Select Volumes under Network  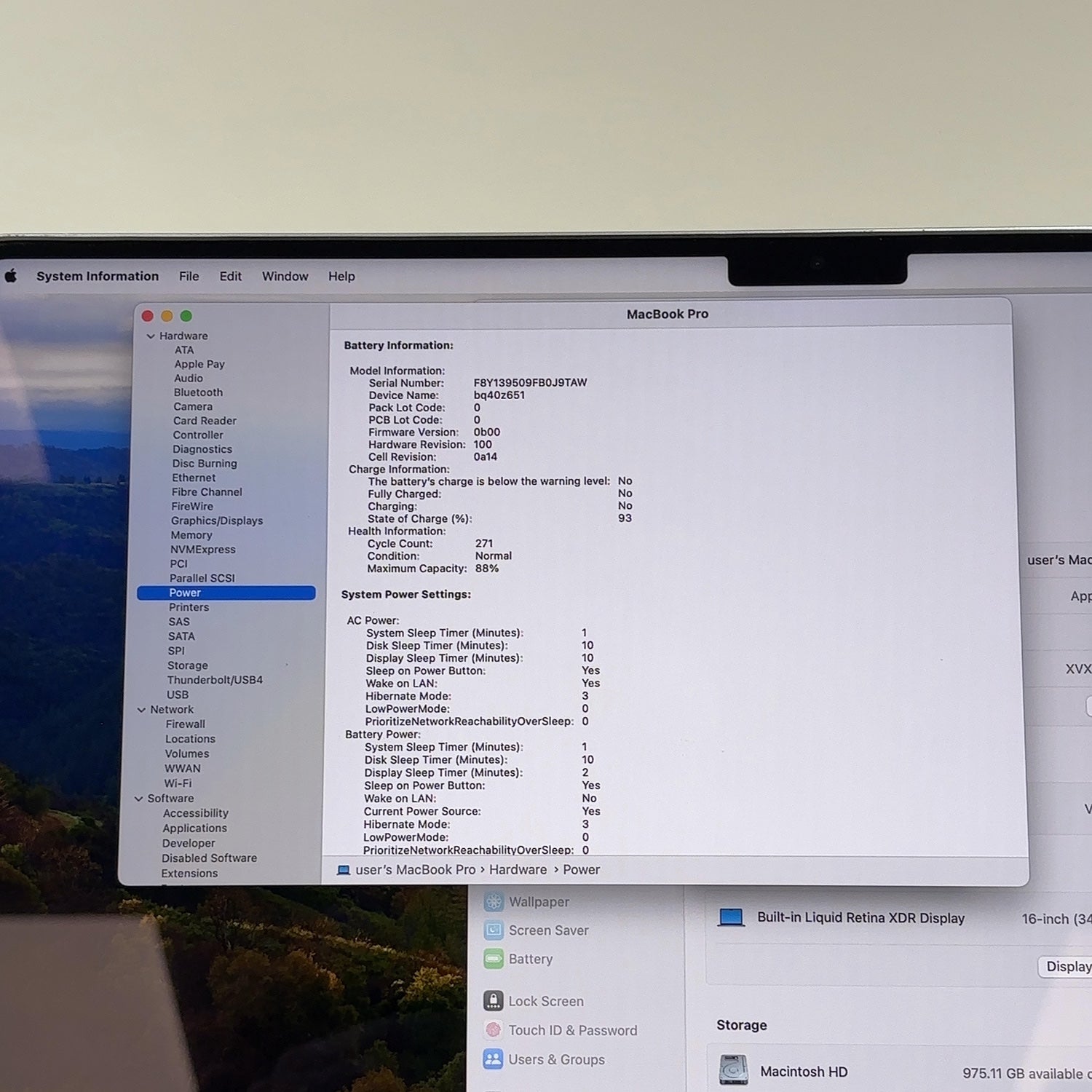(187, 753)
